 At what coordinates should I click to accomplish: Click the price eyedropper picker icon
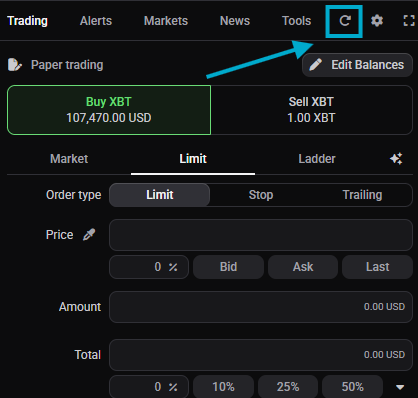[89, 235]
